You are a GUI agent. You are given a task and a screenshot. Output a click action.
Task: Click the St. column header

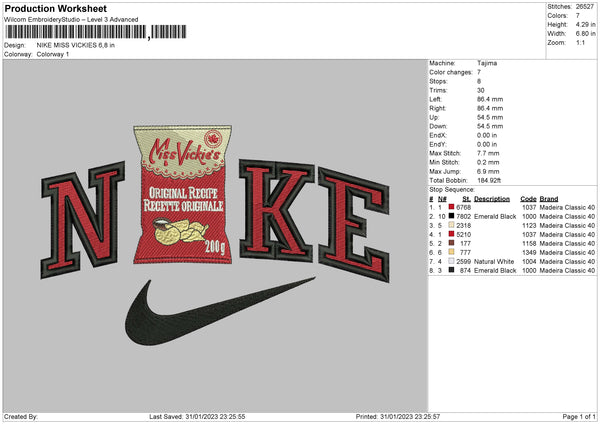466,199
